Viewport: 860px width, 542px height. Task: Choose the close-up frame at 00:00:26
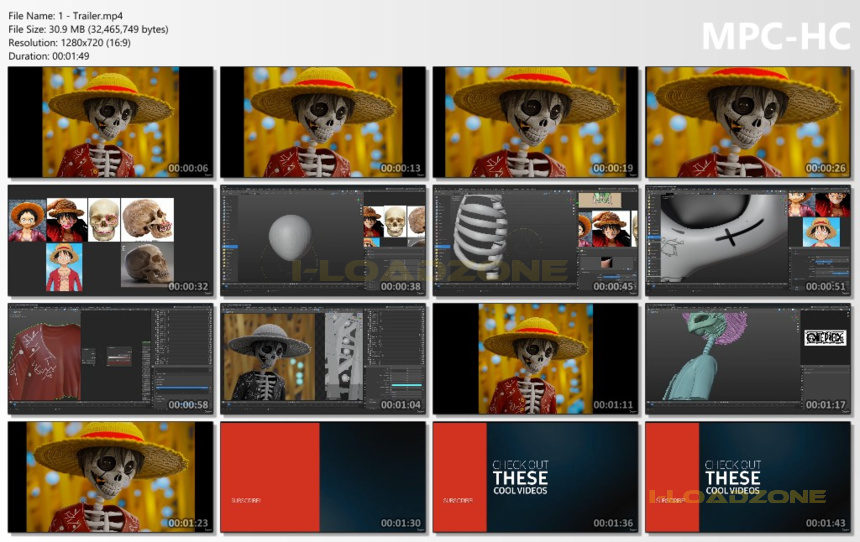pos(748,122)
